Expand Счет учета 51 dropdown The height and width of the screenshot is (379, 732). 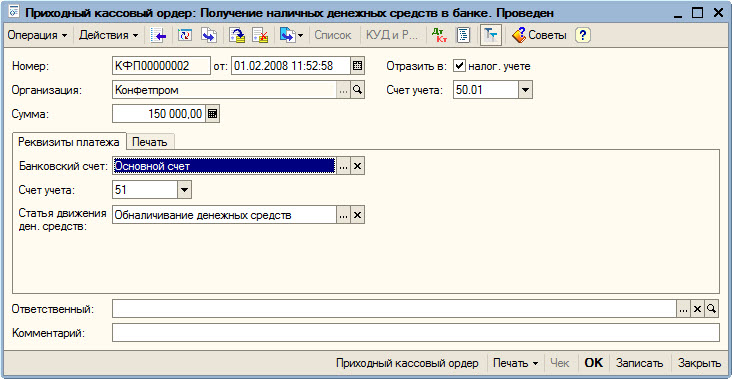point(184,190)
